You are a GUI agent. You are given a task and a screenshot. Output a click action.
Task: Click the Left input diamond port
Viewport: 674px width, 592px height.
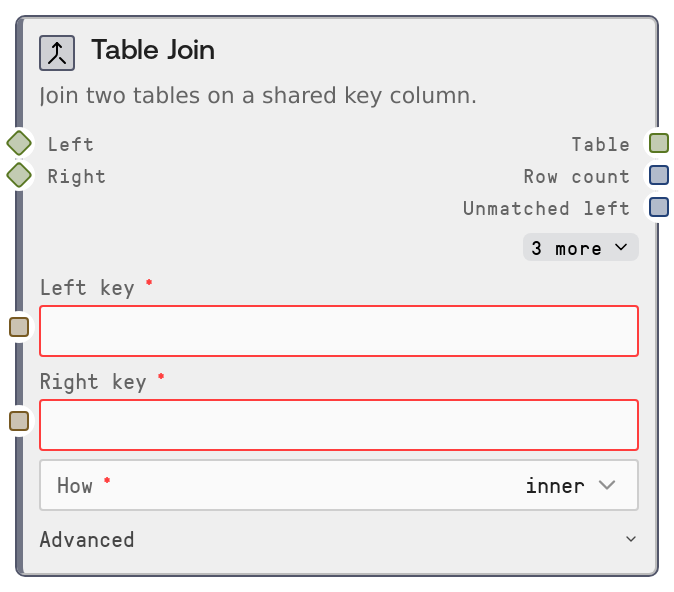tap(19, 144)
